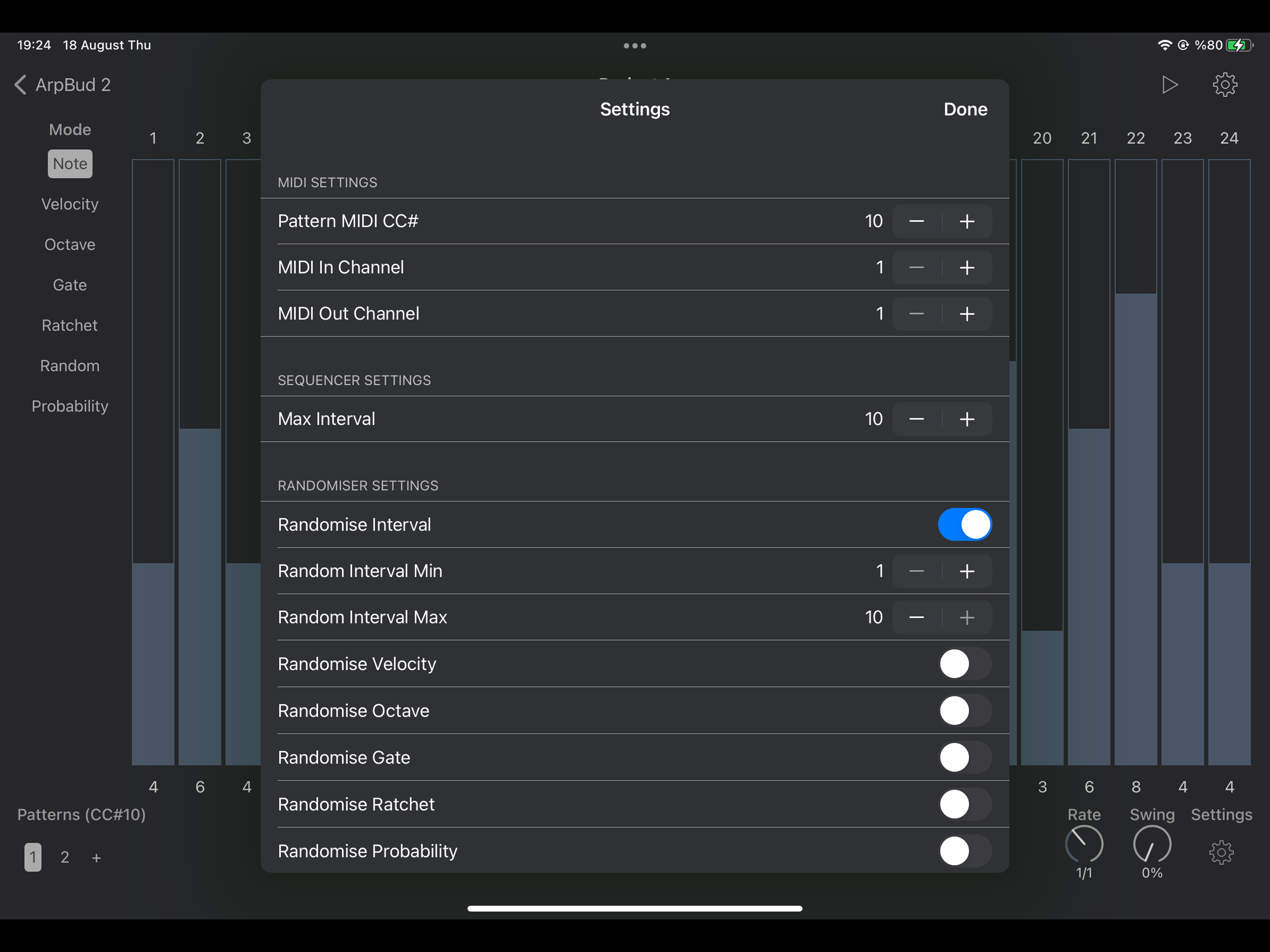Enable Randomise Probability switch
The width and height of the screenshot is (1270, 952).
[965, 851]
